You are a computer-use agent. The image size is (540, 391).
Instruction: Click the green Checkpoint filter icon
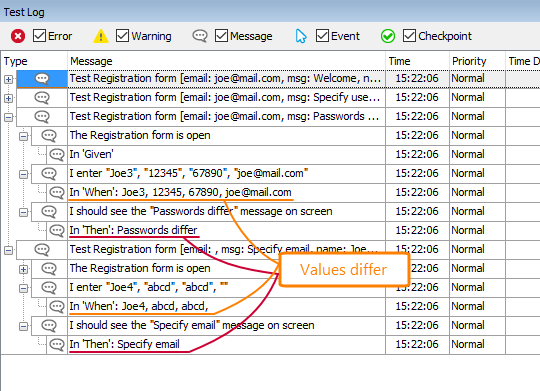click(x=388, y=36)
